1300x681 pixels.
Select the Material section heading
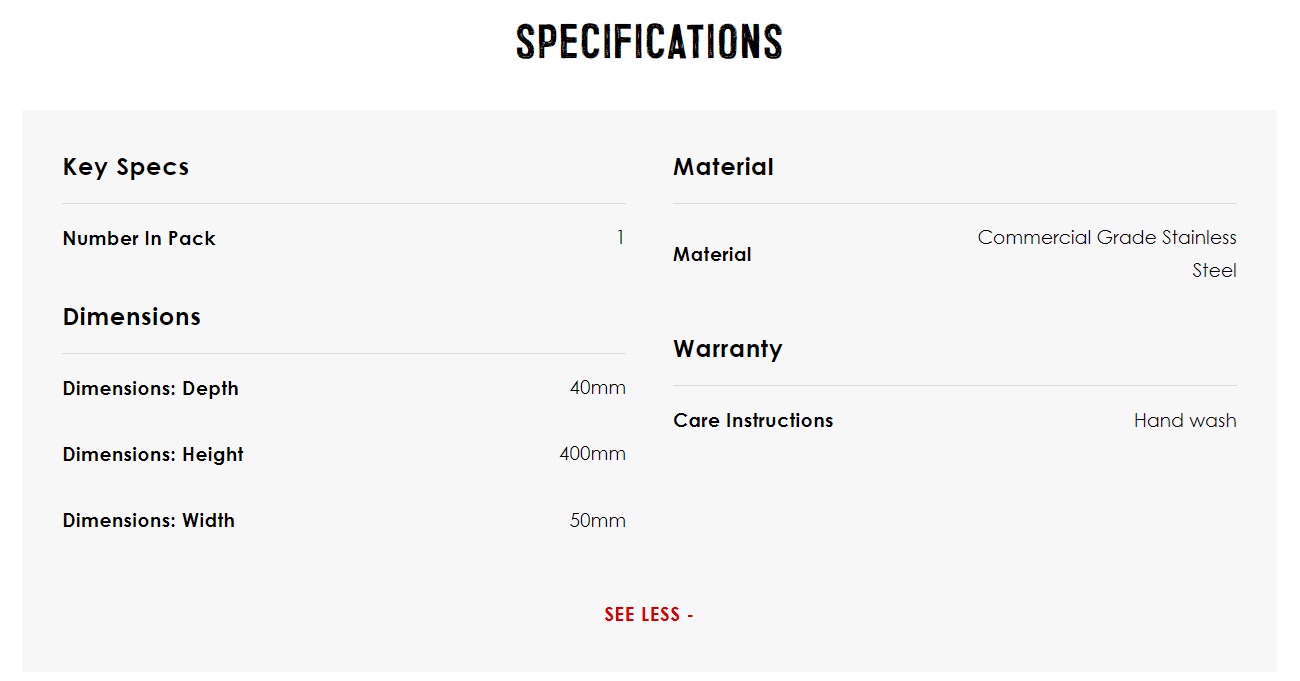pyautogui.click(x=724, y=167)
